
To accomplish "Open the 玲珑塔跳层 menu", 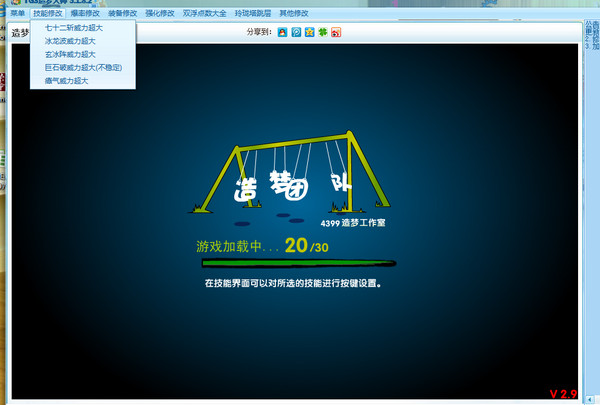I will tap(253, 13).
